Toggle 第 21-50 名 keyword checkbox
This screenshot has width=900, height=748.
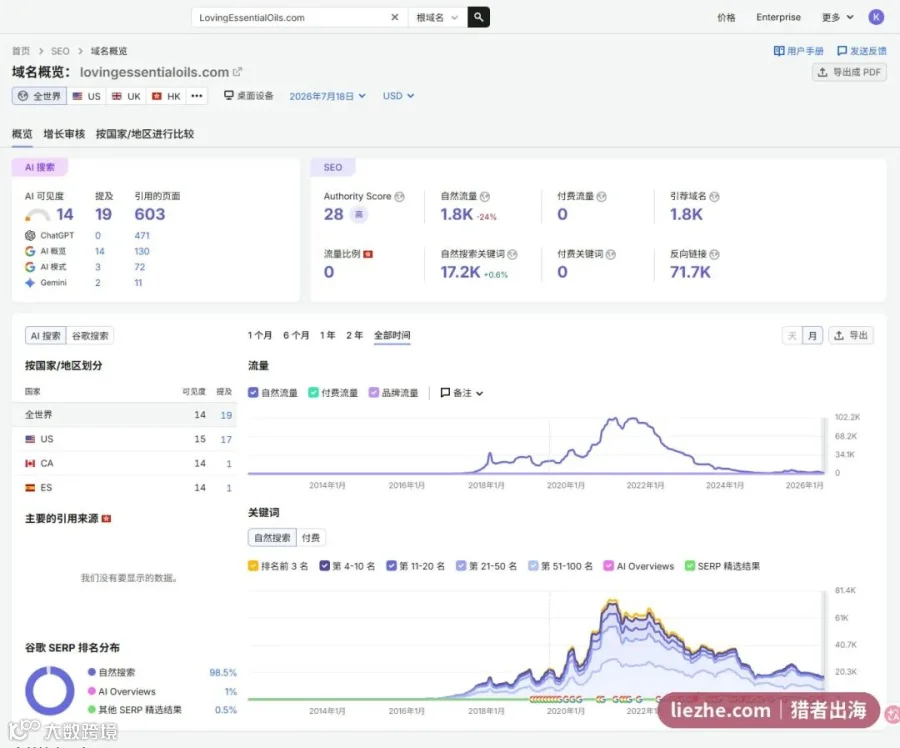[x=460, y=566]
